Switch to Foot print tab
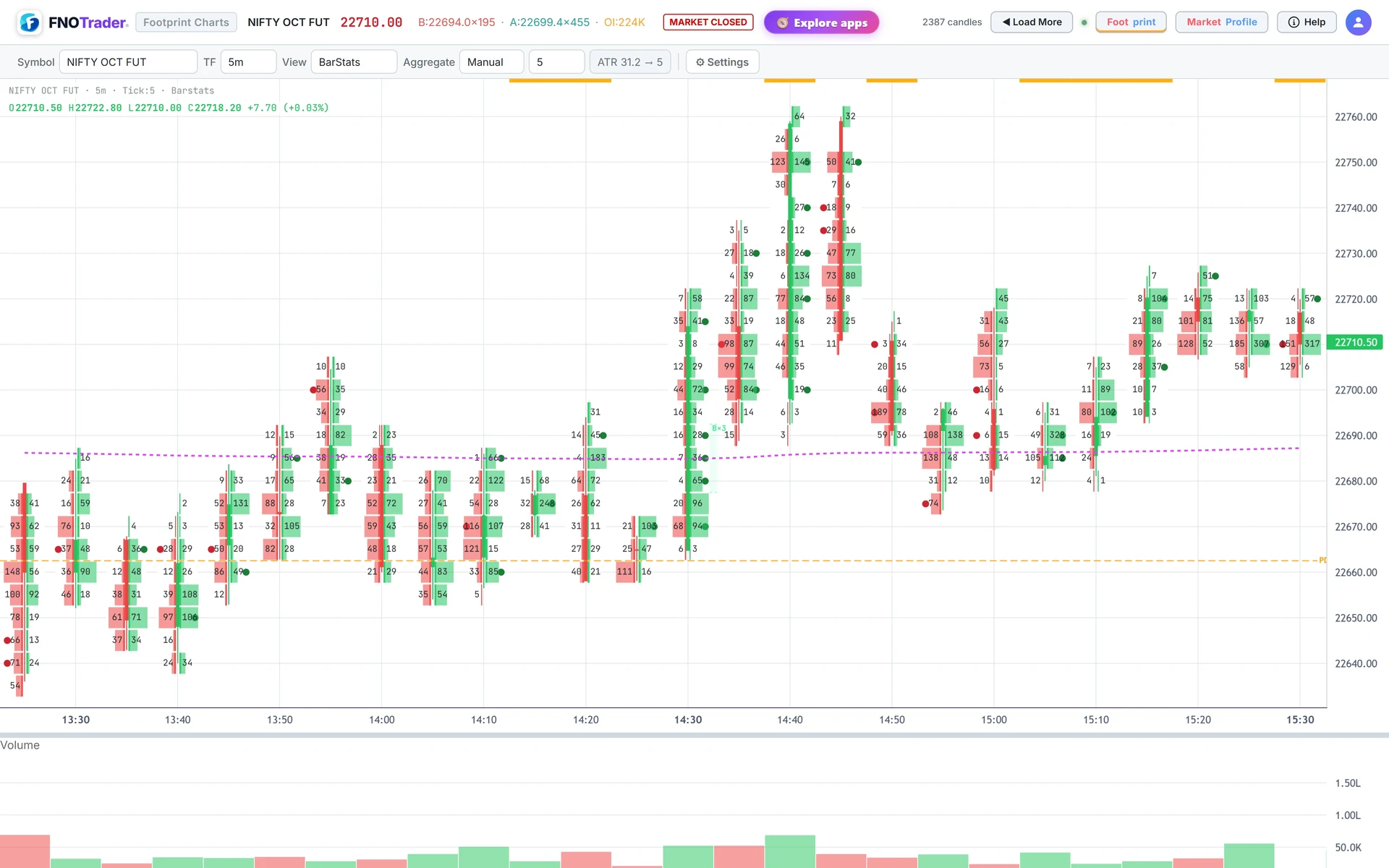Viewport: 1389px width, 868px height. pos(1131,22)
